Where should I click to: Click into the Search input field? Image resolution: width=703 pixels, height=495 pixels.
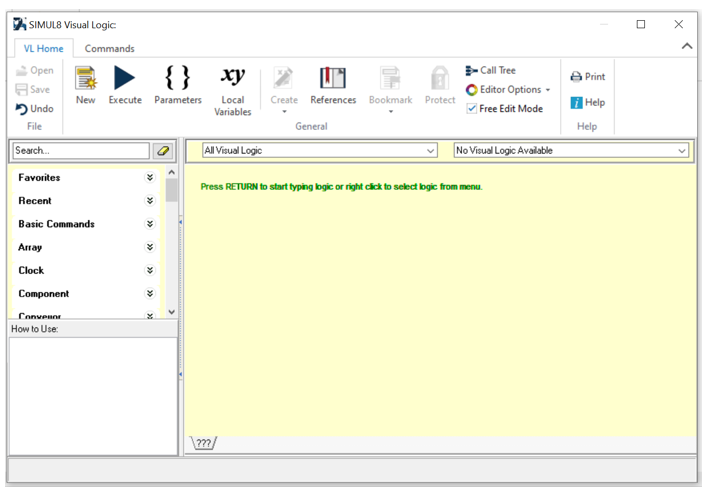pos(80,151)
